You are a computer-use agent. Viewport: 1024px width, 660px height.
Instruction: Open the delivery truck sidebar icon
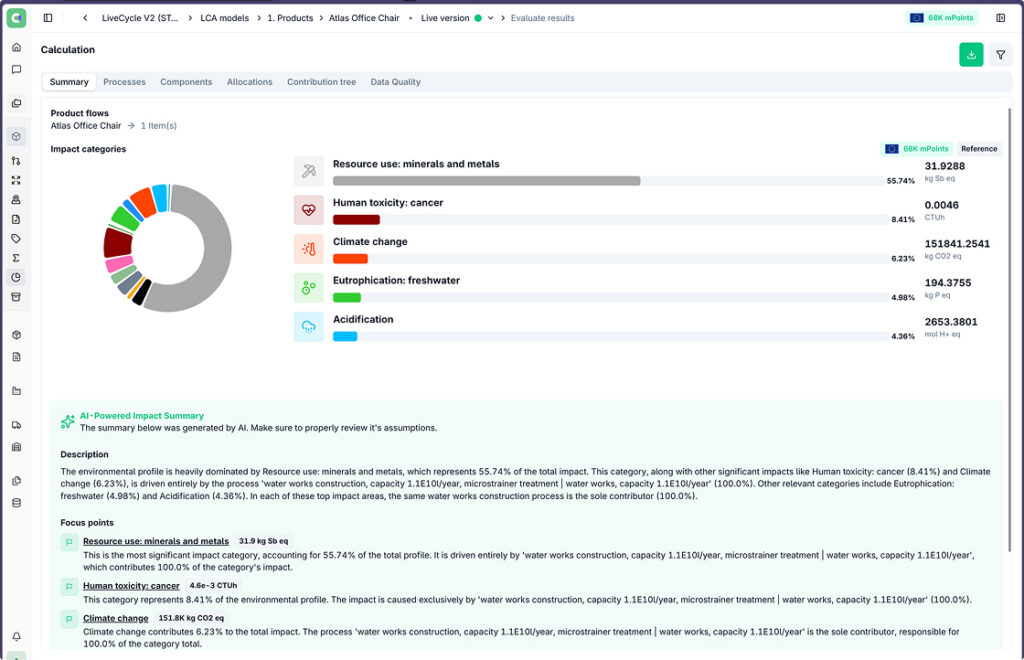(16, 425)
